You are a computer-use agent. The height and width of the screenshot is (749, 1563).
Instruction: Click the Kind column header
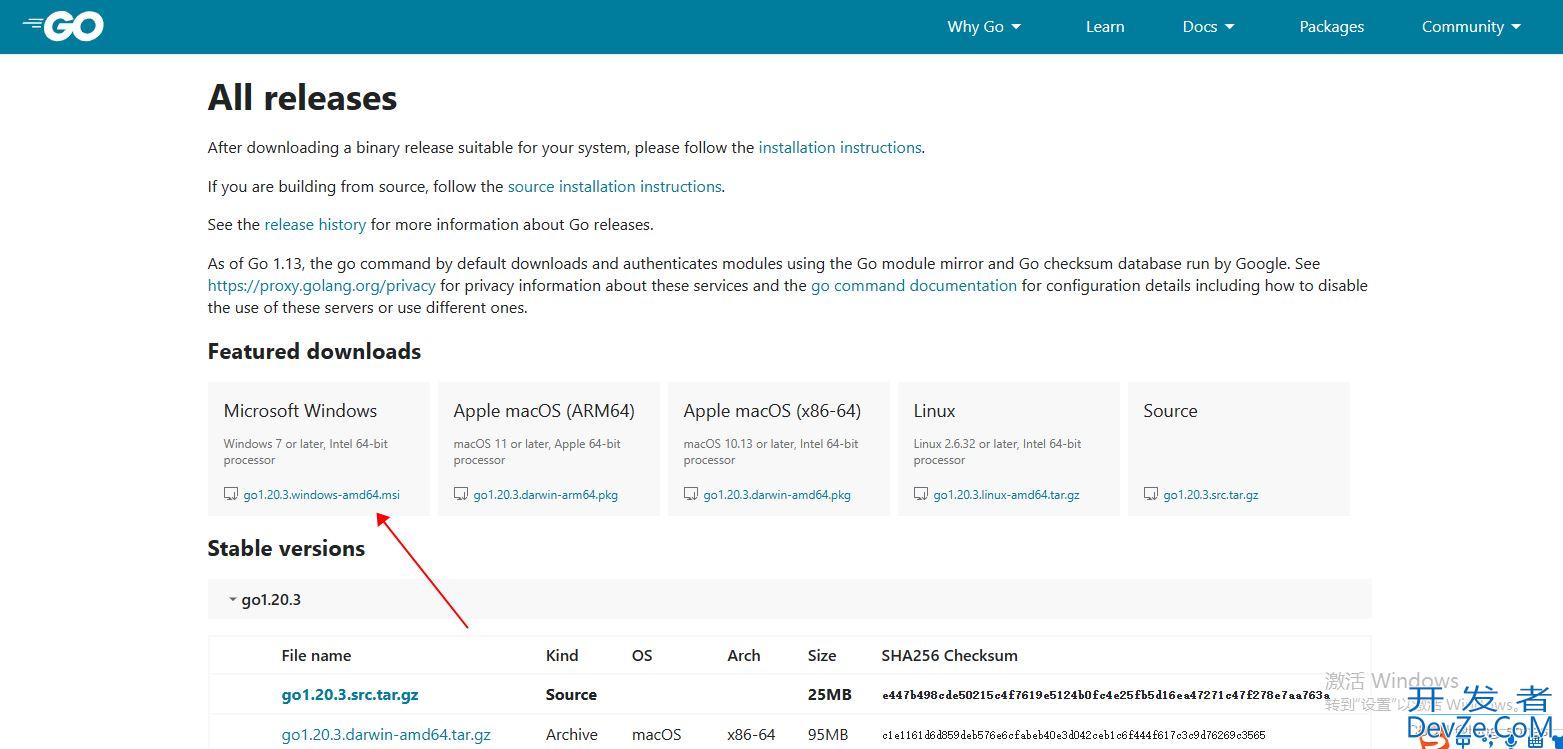click(x=562, y=656)
